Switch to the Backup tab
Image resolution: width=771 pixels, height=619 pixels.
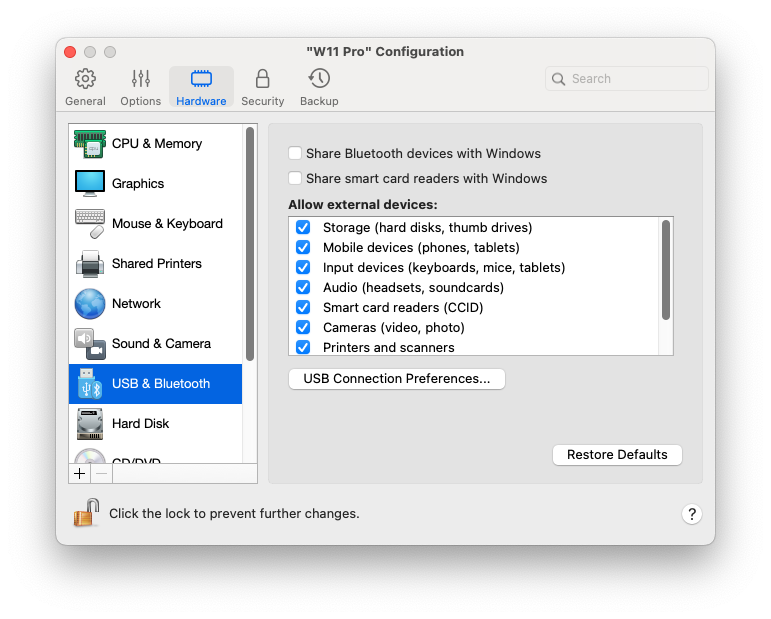coord(319,87)
